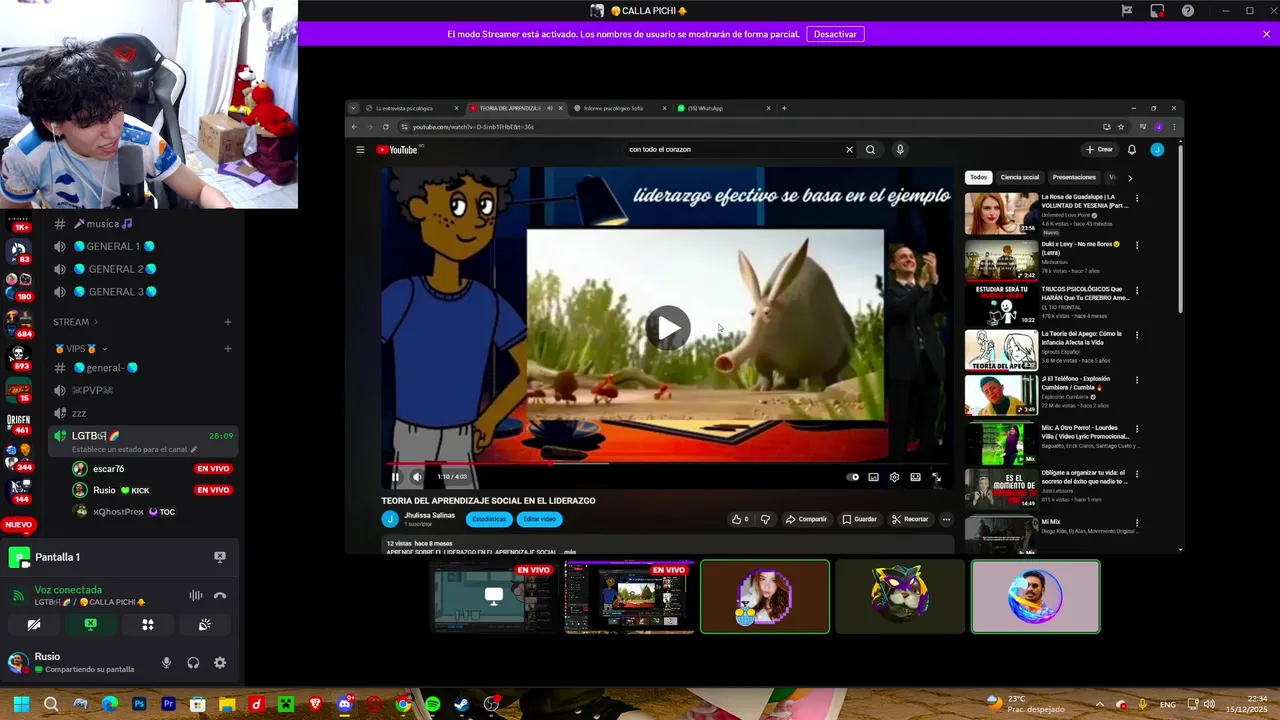Enter fullscreen in the YouTube player
Viewport: 1280px width, 720px height.
[936, 477]
